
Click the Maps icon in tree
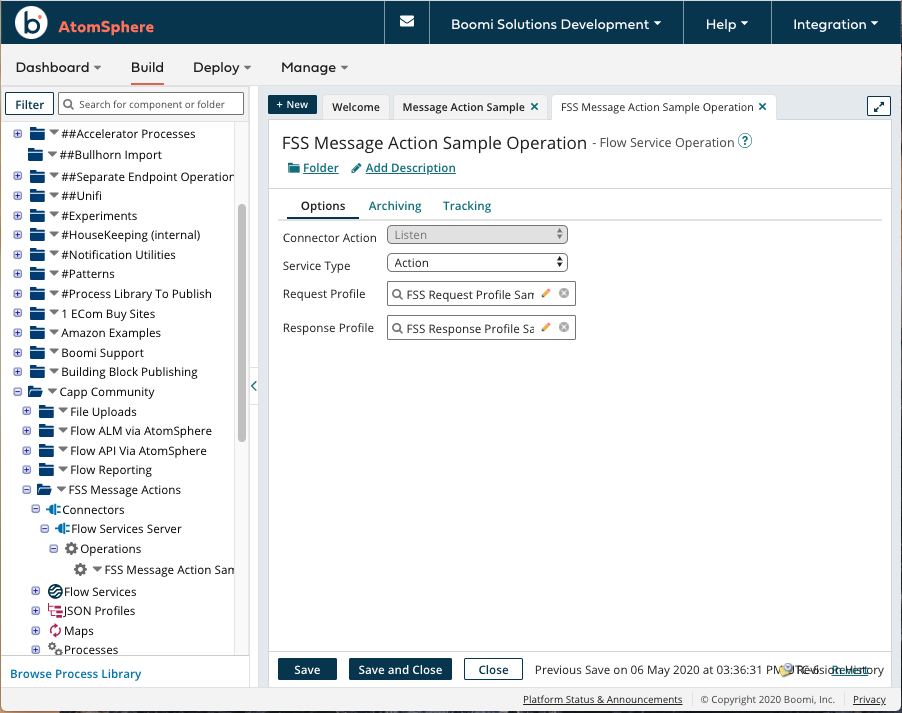tap(55, 631)
